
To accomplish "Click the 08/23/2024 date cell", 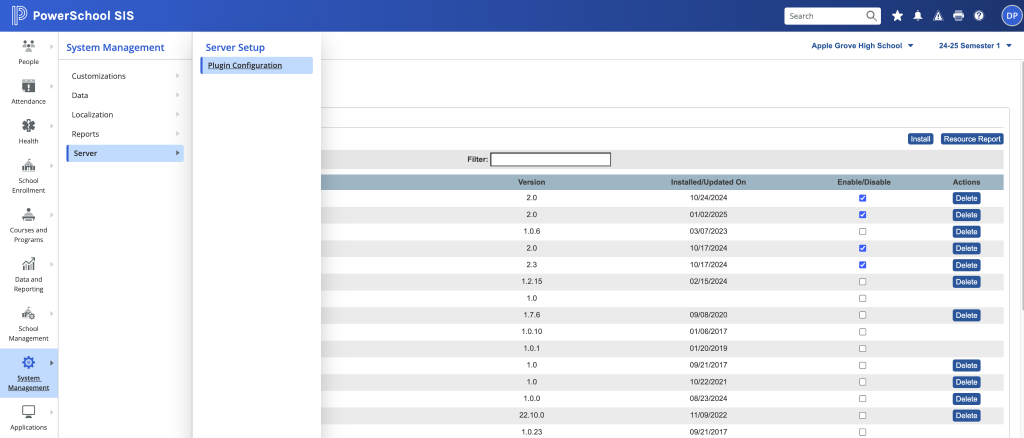I will point(708,398).
